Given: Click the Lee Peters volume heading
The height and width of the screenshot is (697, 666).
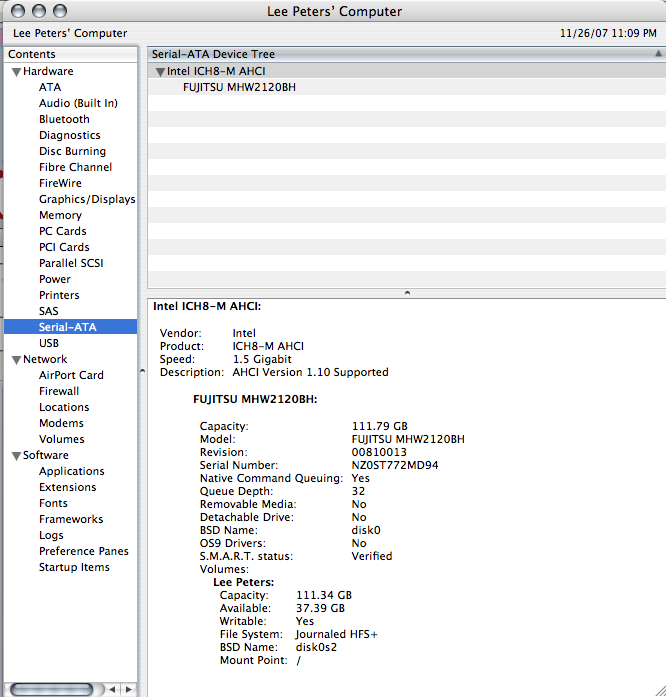Looking at the screenshot, I should click(x=244, y=582).
